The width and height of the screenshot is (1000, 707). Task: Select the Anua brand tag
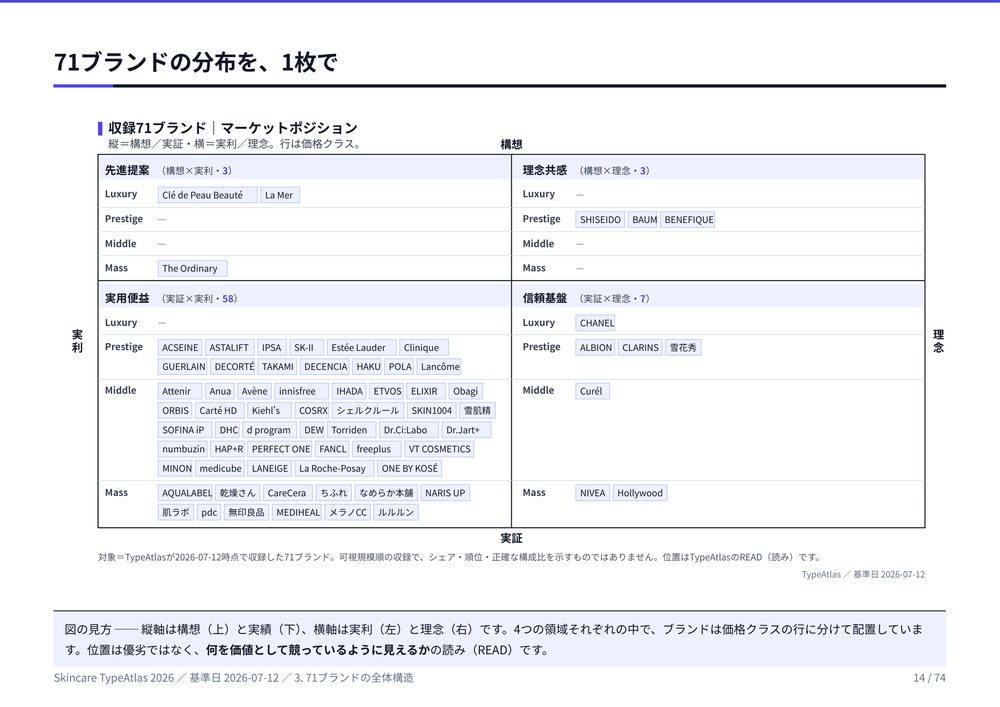(220, 391)
